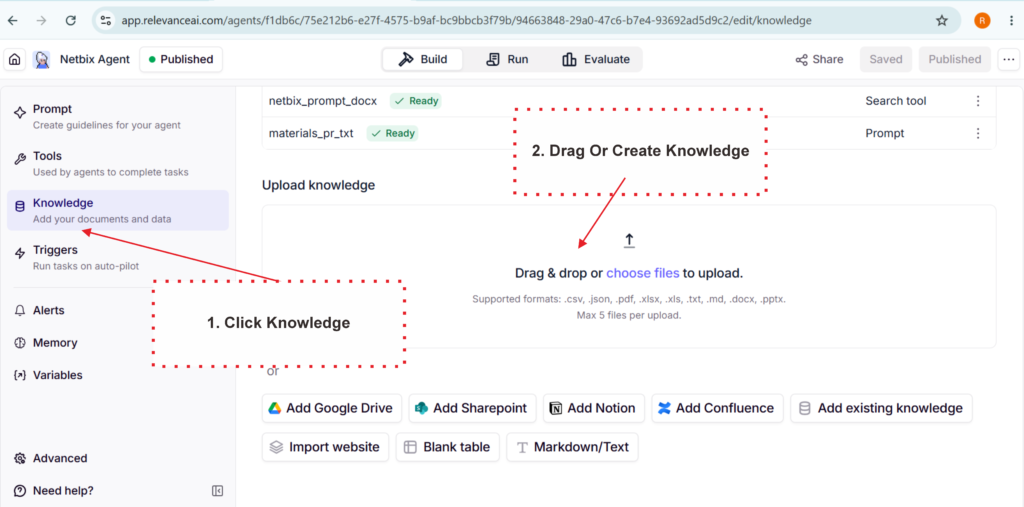Bookmark this page with star icon
Viewport: 1024px width, 507px height.
tap(942, 20)
